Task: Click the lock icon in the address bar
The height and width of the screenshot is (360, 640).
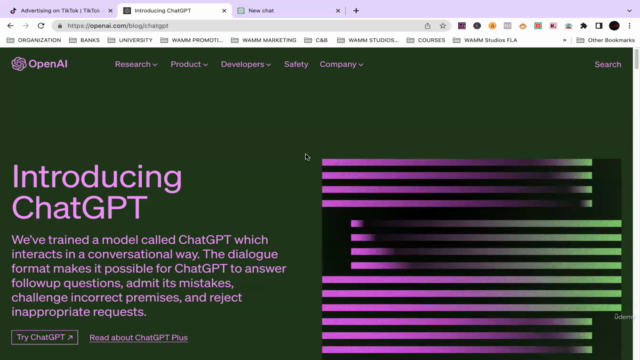Action: [x=60, y=26]
